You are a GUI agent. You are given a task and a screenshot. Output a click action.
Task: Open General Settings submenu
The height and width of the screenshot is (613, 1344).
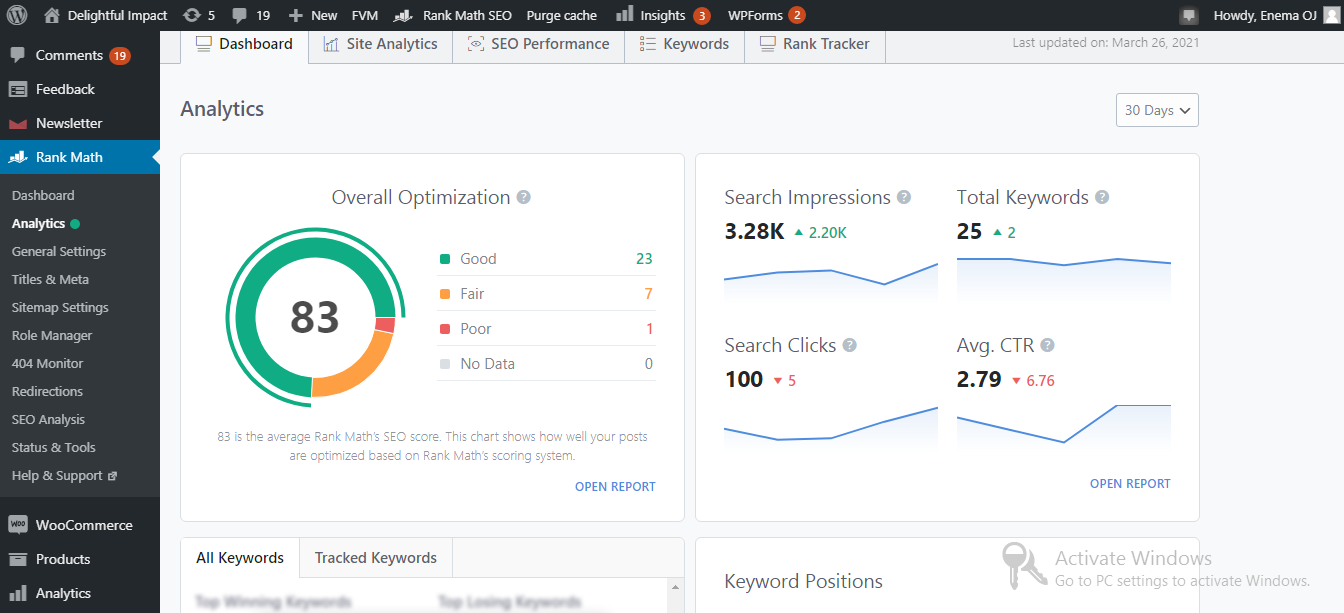59,251
